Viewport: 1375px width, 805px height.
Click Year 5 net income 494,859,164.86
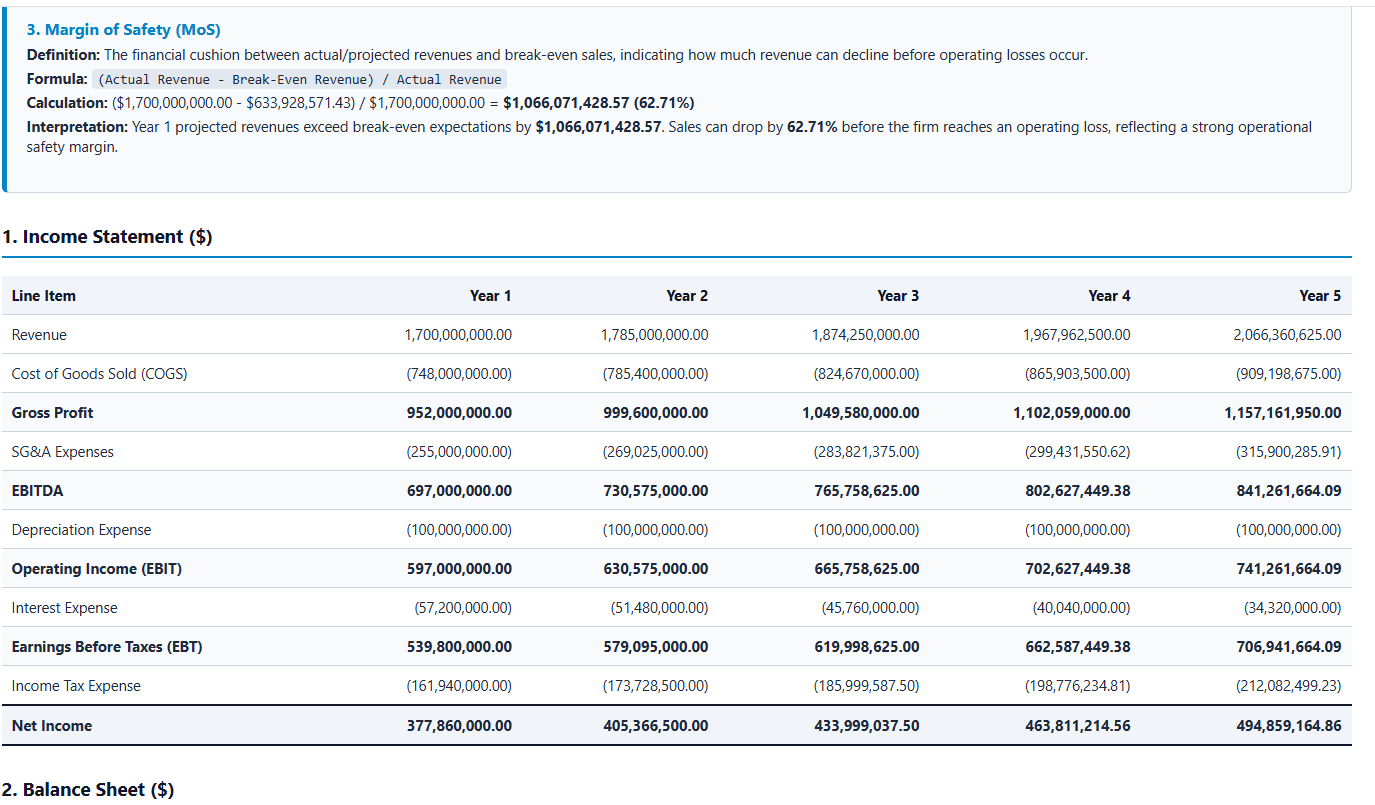tap(1289, 726)
